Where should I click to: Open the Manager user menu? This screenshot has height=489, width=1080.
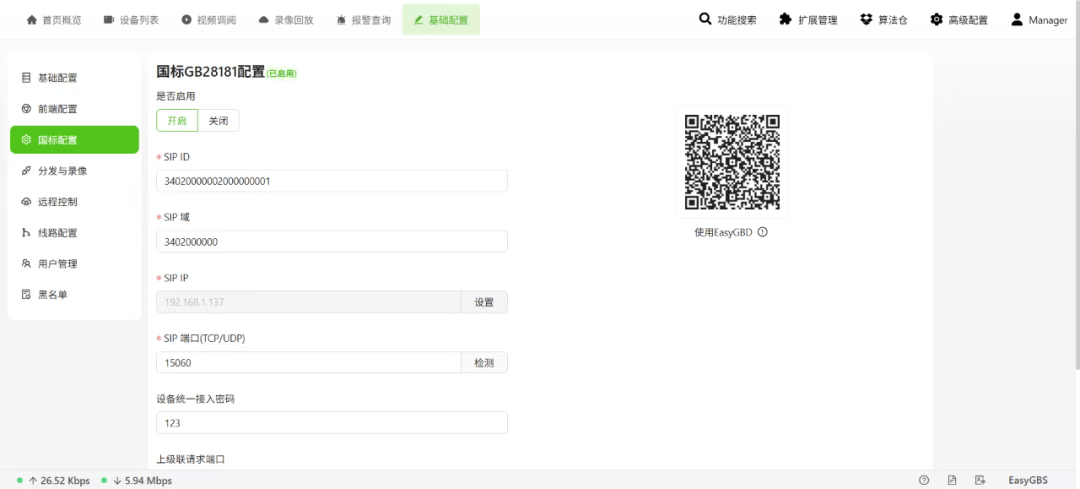pyautogui.click(x=1039, y=20)
